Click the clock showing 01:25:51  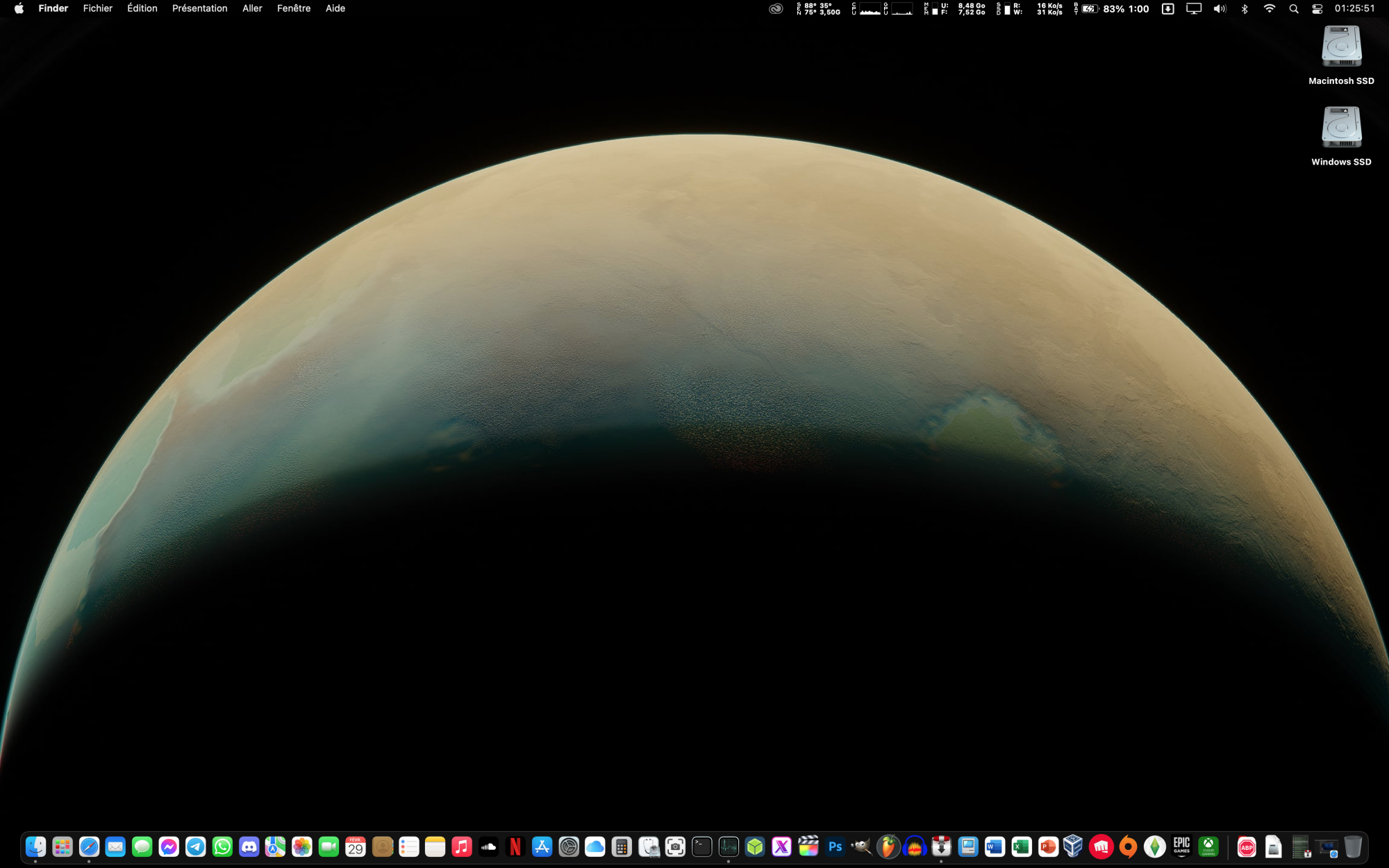click(x=1355, y=8)
